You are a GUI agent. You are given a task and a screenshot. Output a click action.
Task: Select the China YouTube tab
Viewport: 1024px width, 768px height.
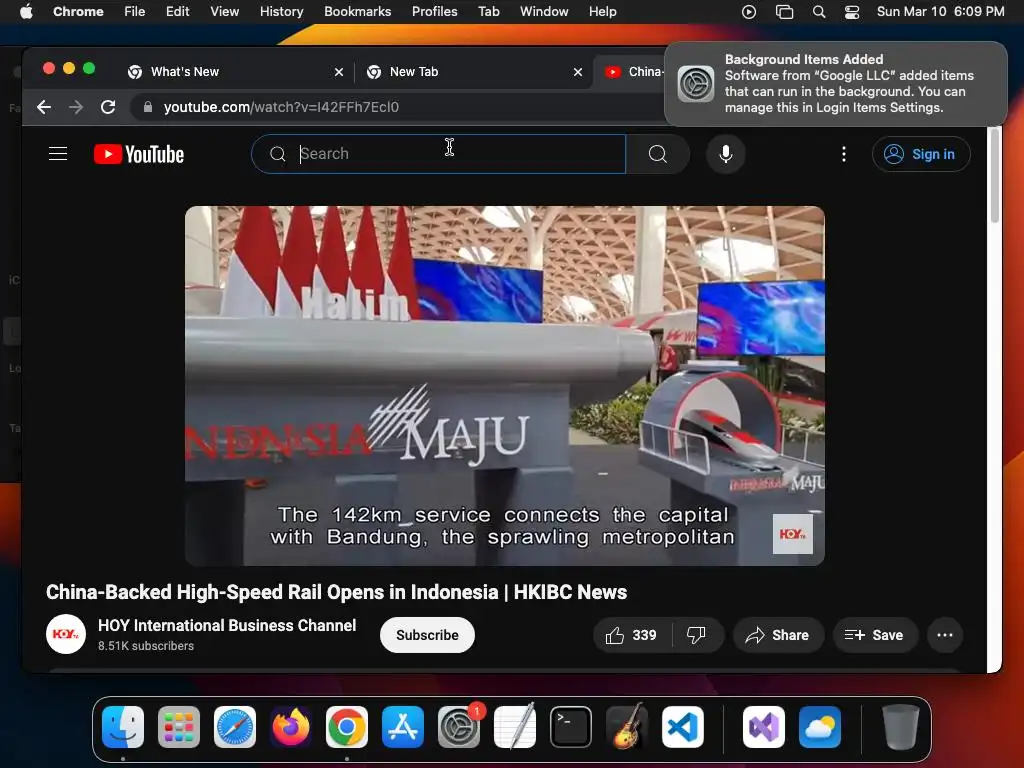632,72
